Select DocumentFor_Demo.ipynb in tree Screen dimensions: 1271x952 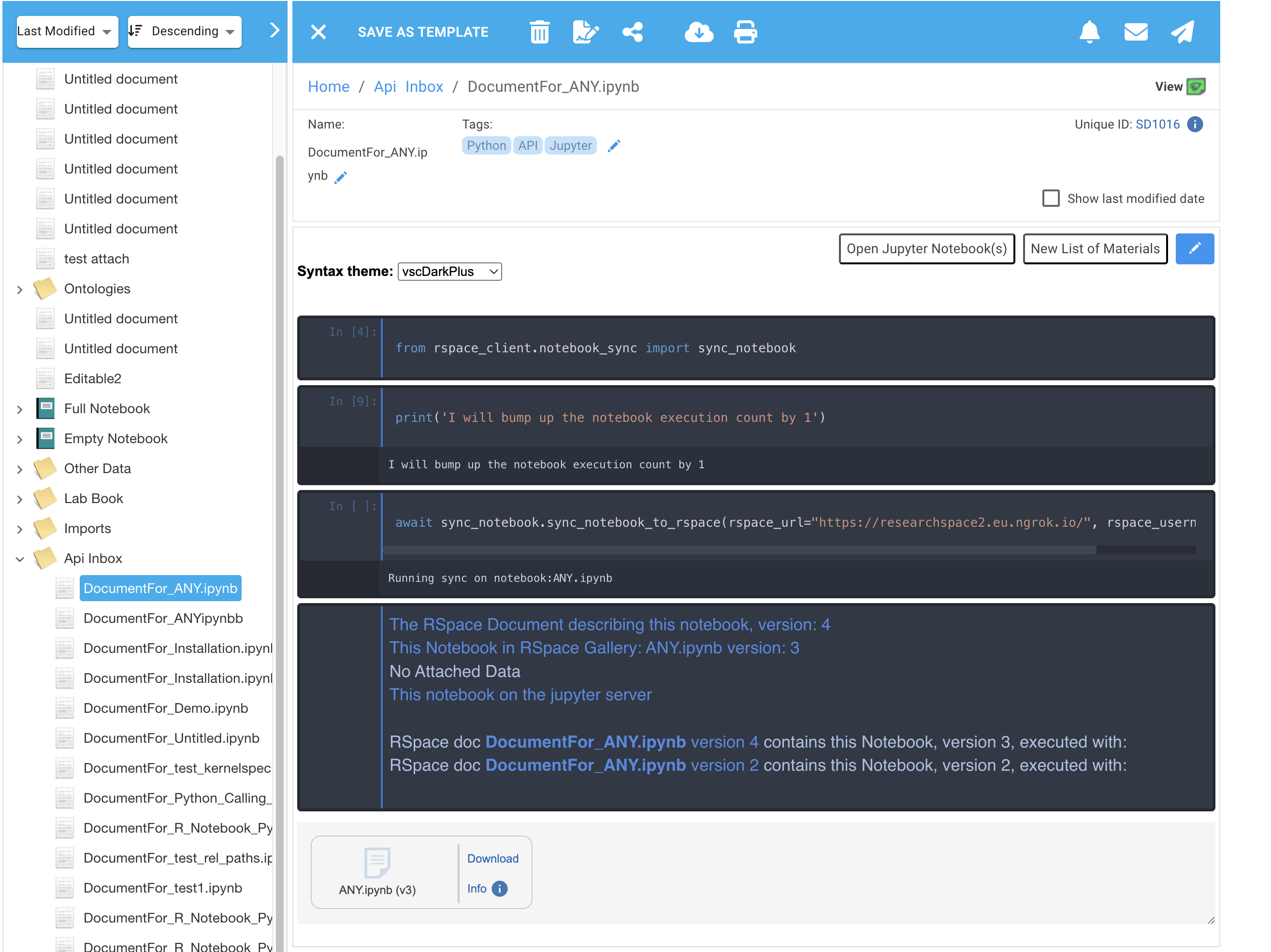pos(165,708)
